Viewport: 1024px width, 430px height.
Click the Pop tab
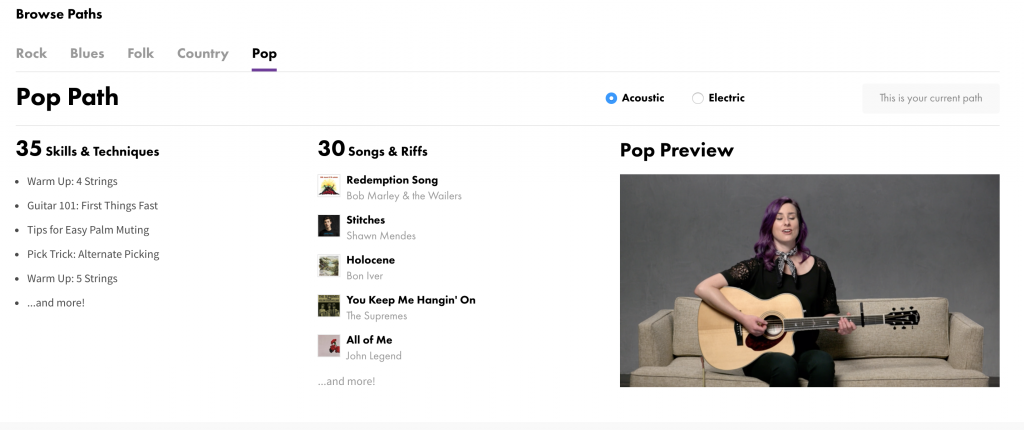tap(264, 54)
